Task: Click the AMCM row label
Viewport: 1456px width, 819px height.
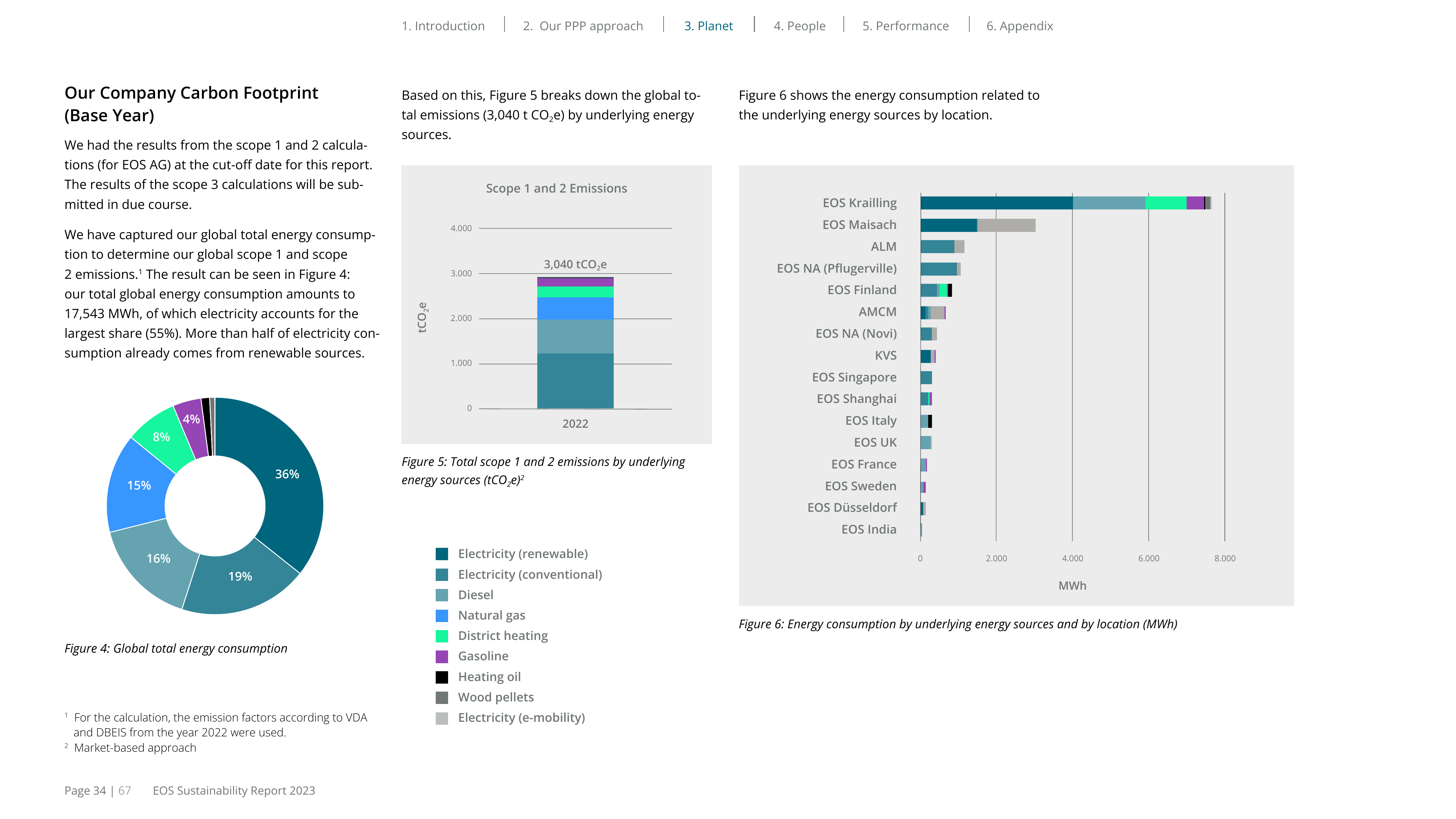Action: [877, 312]
